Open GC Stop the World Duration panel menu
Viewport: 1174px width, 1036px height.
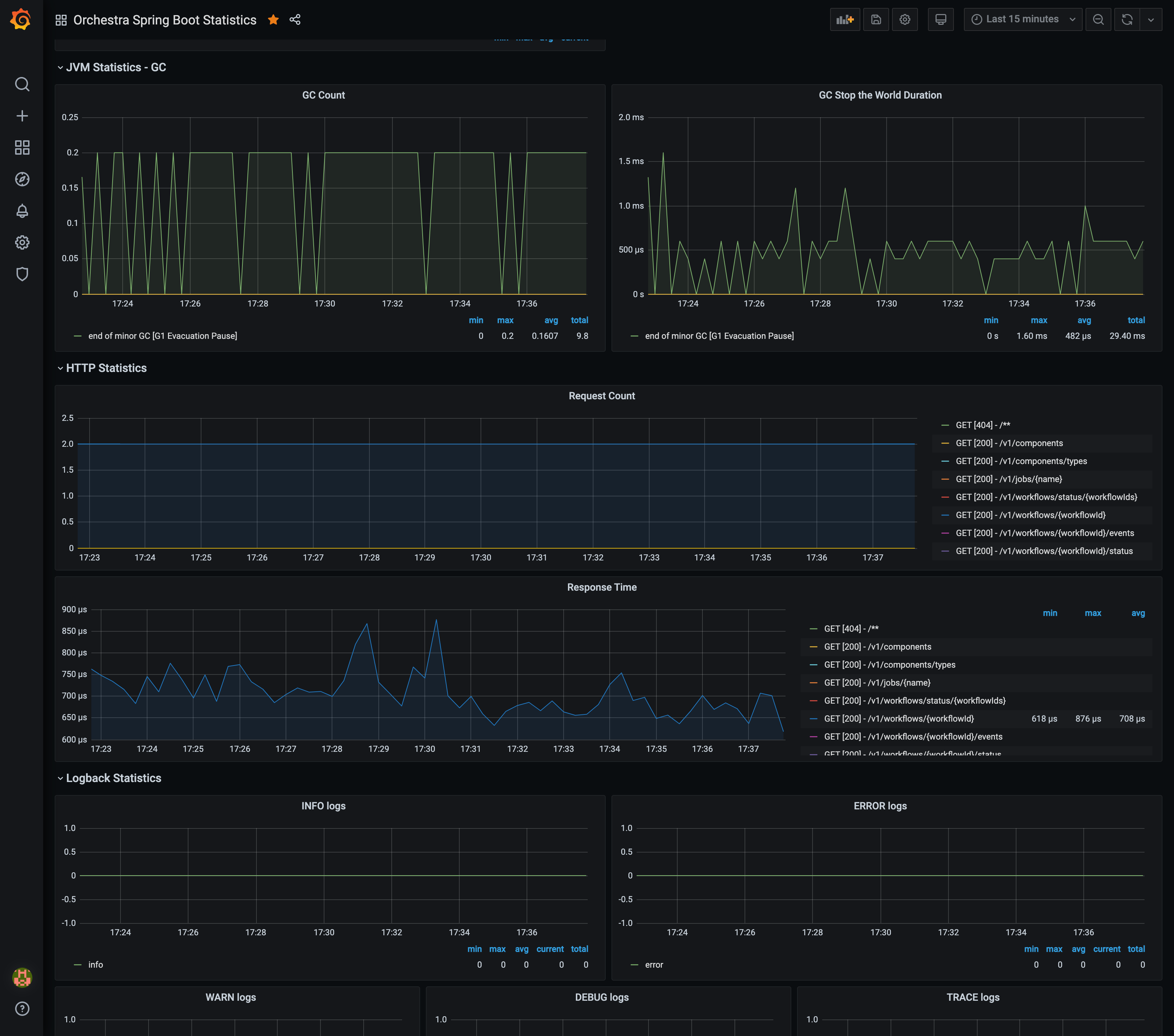point(880,95)
